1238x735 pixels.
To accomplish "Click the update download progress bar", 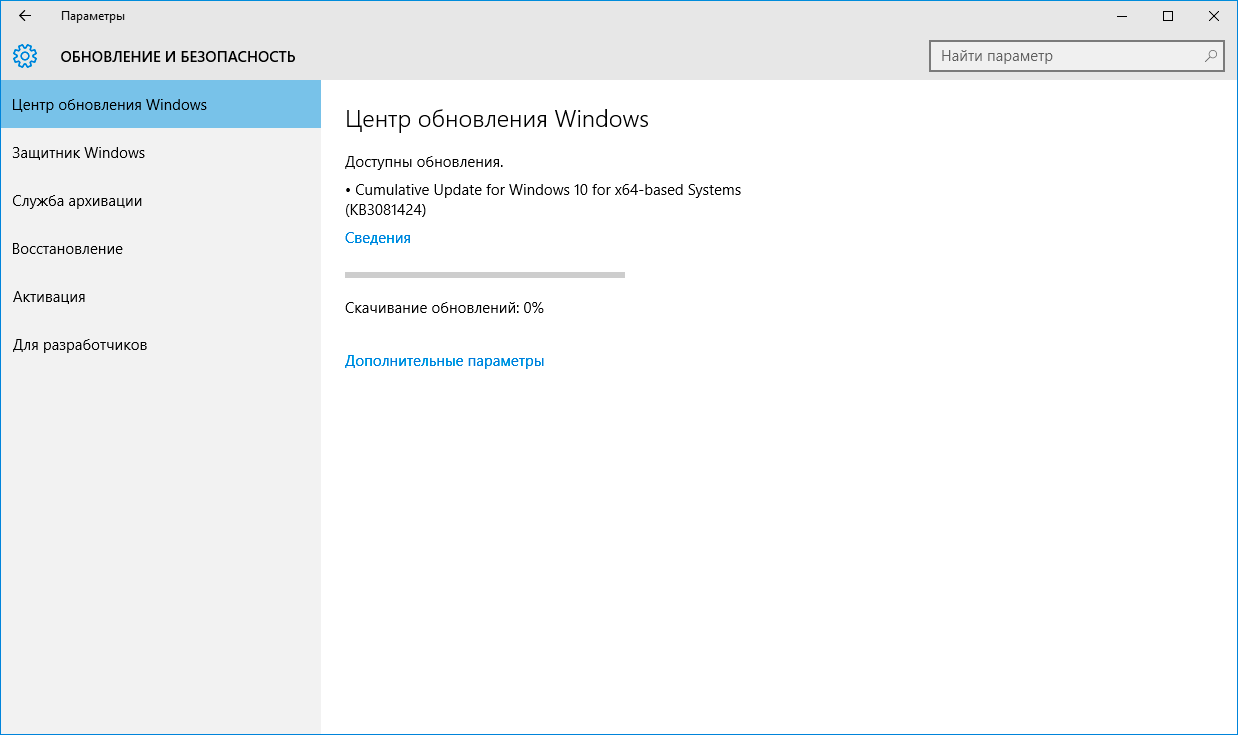I will tap(485, 274).
